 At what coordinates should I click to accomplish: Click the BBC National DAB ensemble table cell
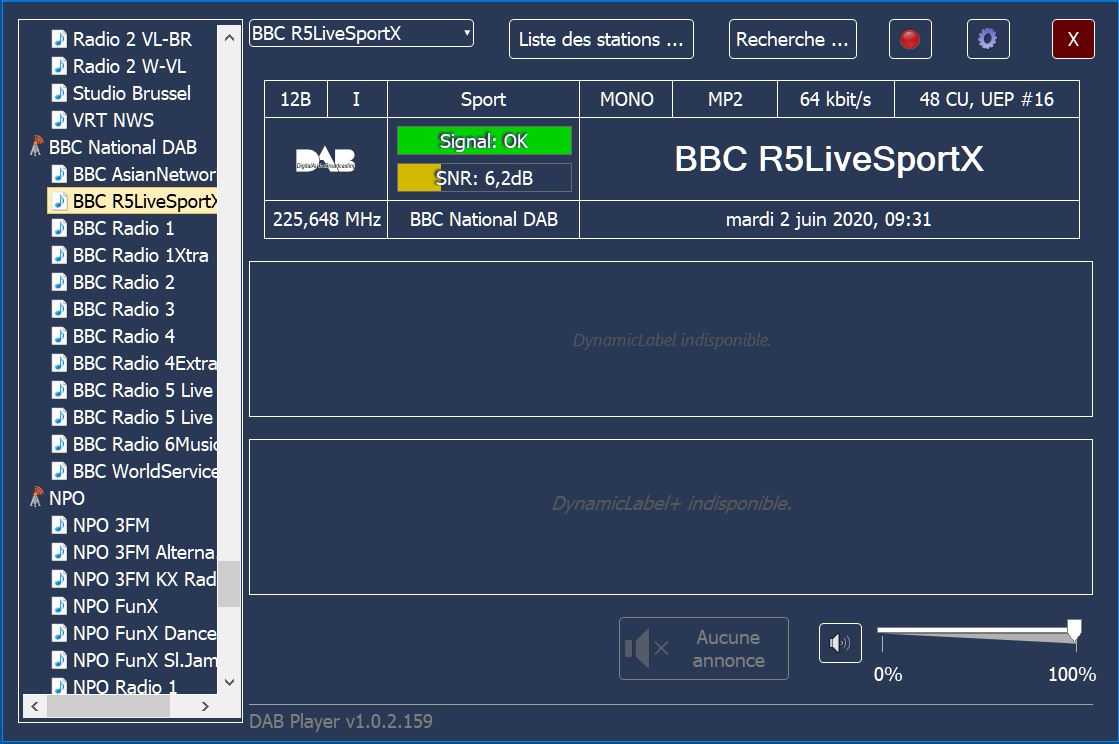pos(484,220)
